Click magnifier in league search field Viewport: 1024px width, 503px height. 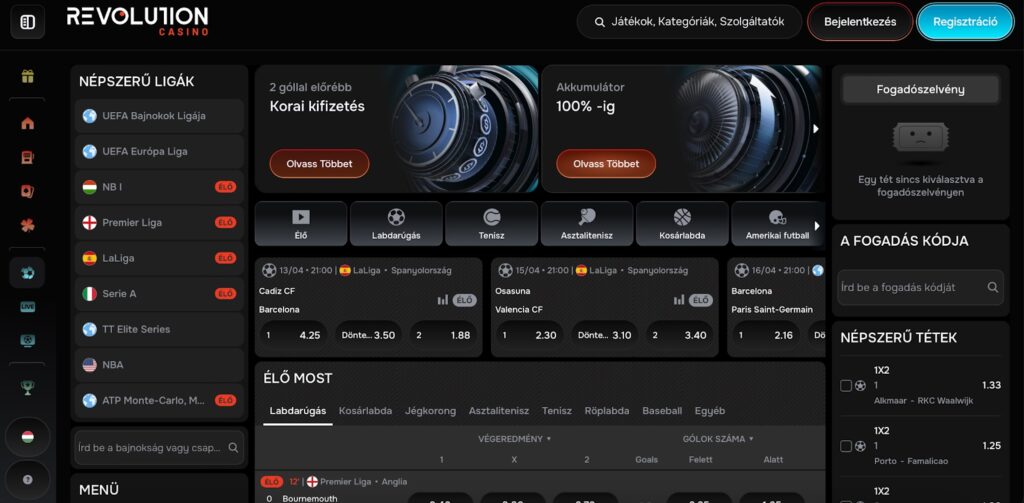click(233, 448)
